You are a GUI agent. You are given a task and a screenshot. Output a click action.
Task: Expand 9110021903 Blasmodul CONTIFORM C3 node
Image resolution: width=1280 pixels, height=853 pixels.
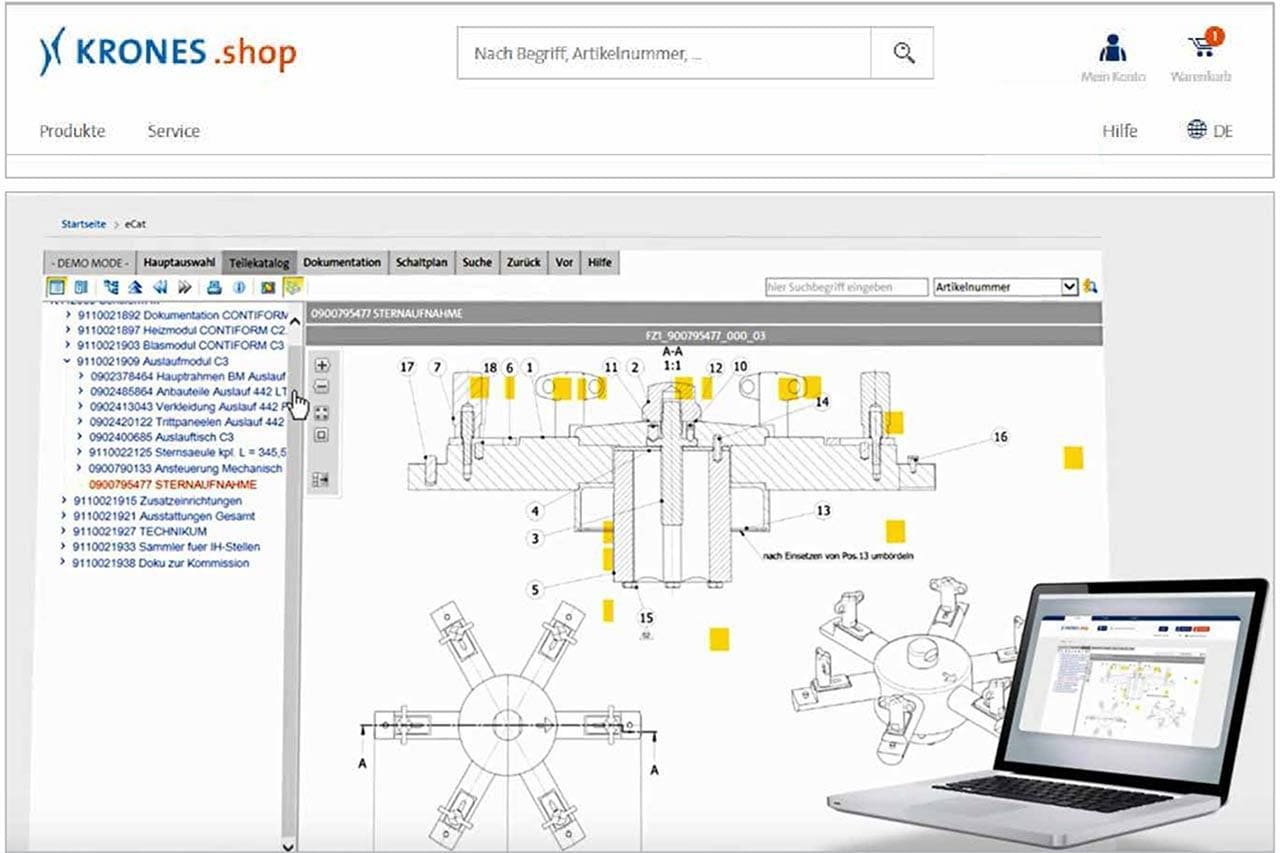[68, 345]
